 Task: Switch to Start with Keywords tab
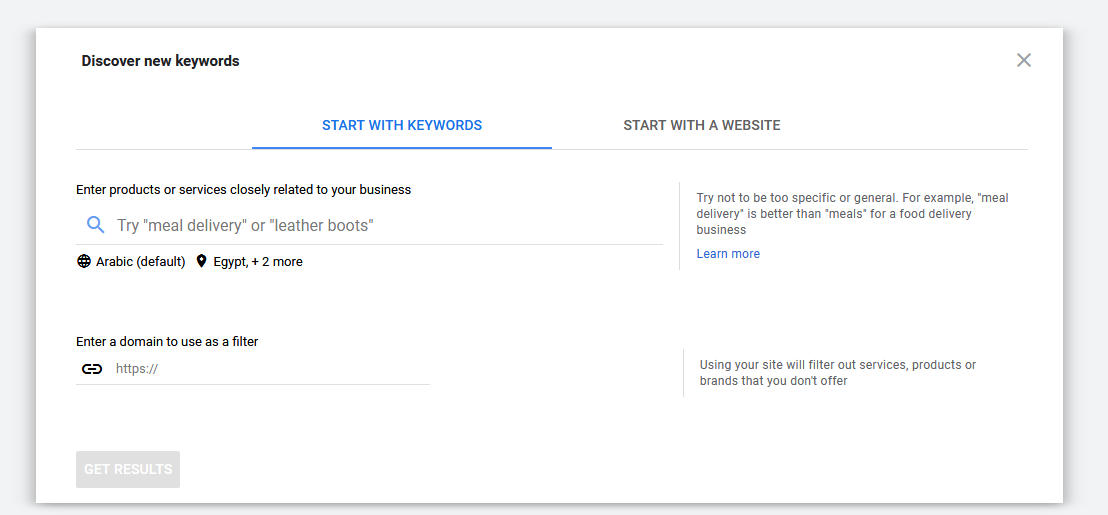pyautogui.click(x=402, y=126)
